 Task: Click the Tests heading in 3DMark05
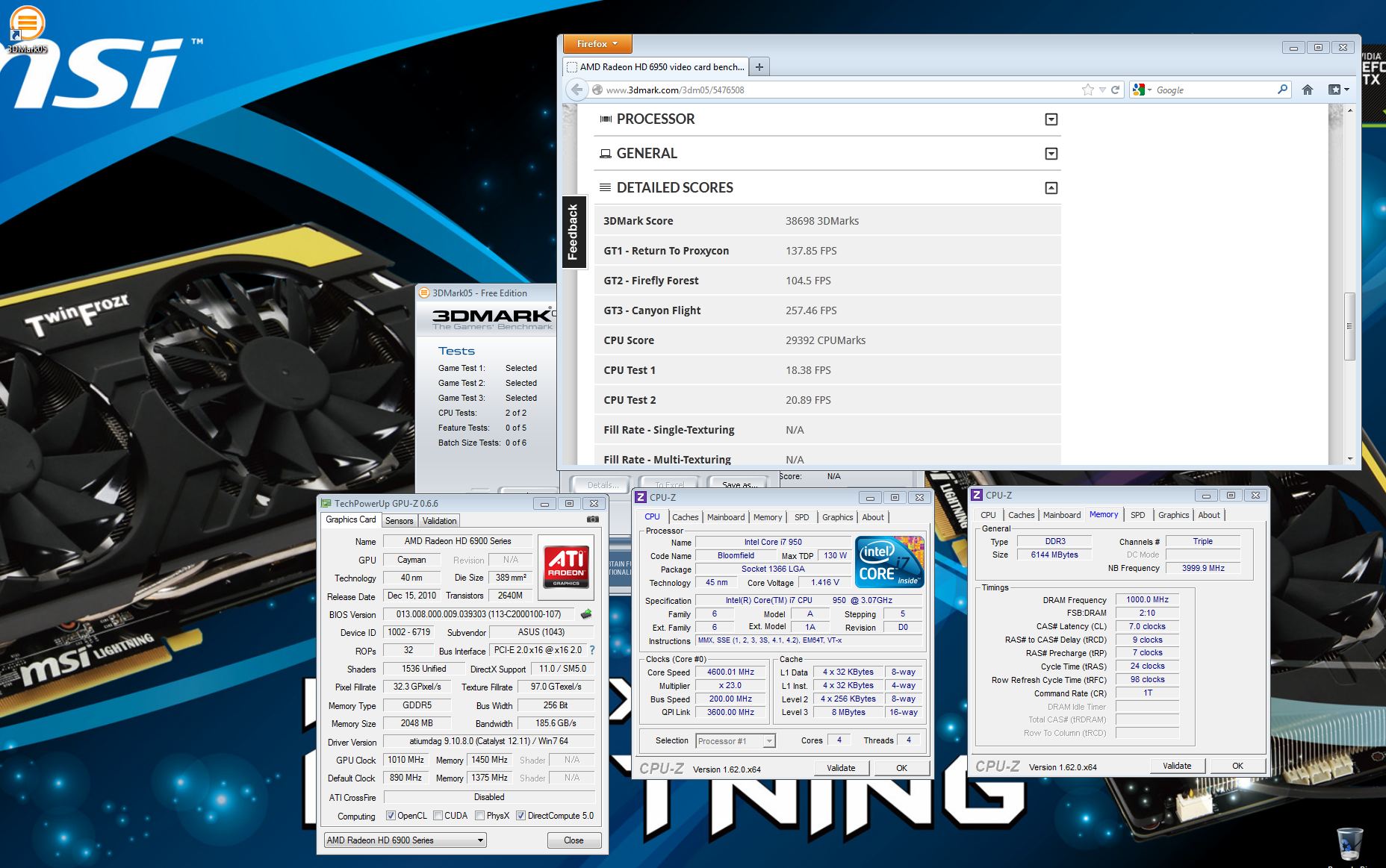point(456,351)
